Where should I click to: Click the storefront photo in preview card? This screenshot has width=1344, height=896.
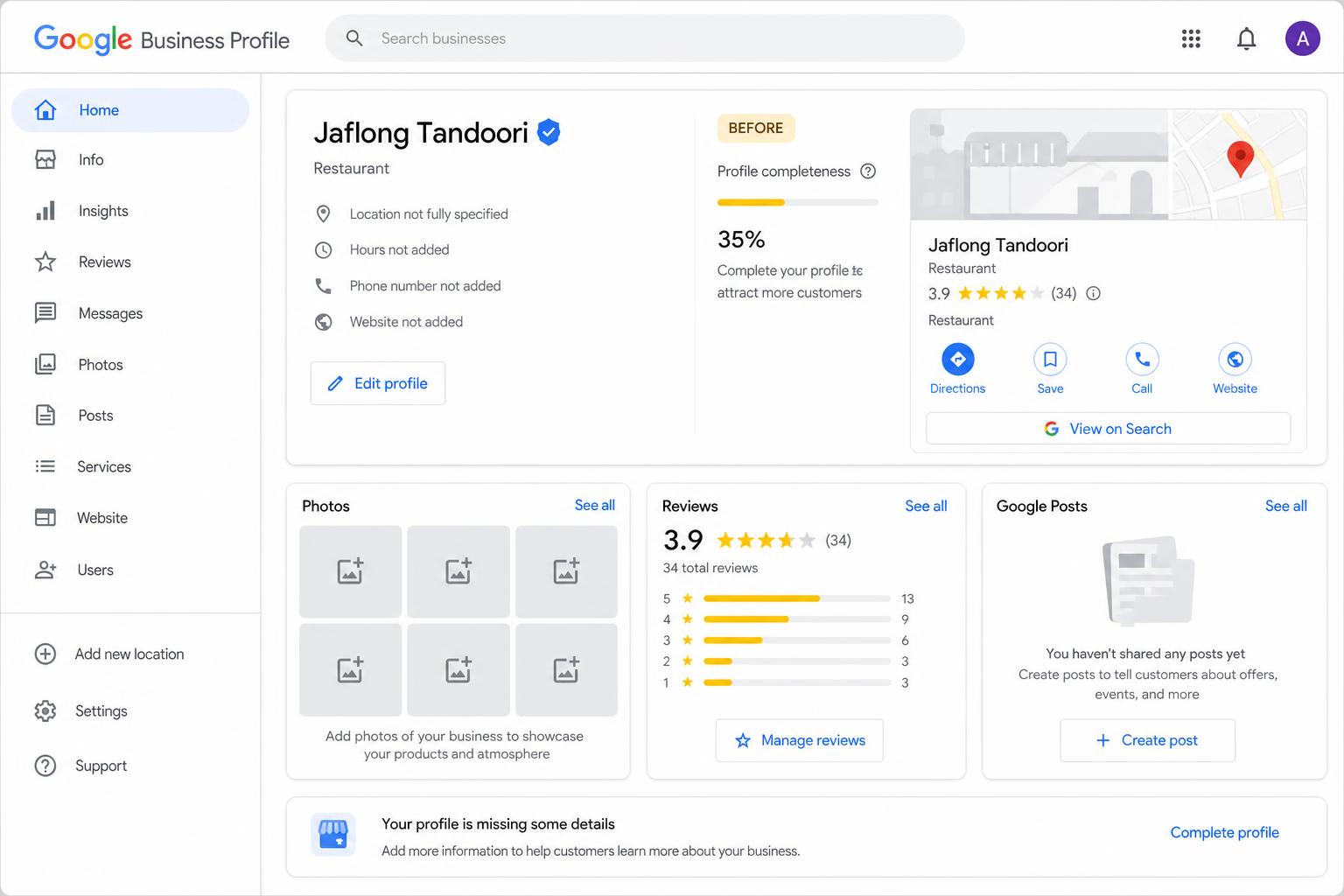coord(1039,164)
